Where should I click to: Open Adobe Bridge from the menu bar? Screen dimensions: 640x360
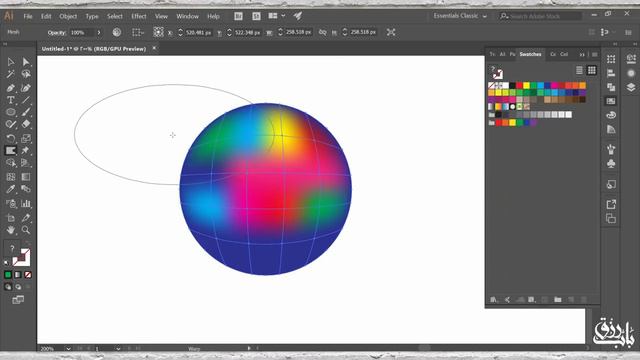tap(238, 16)
